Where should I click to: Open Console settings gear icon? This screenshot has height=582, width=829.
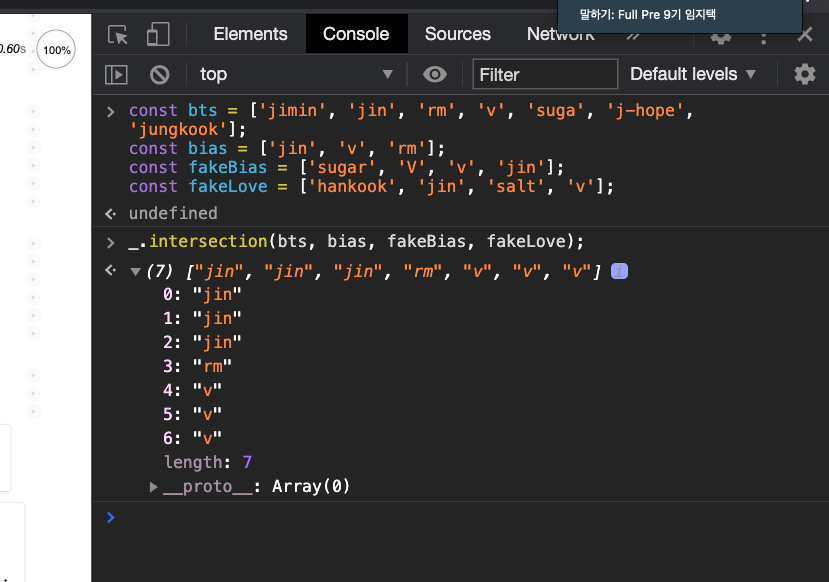pyautogui.click(x=804, y=75)
